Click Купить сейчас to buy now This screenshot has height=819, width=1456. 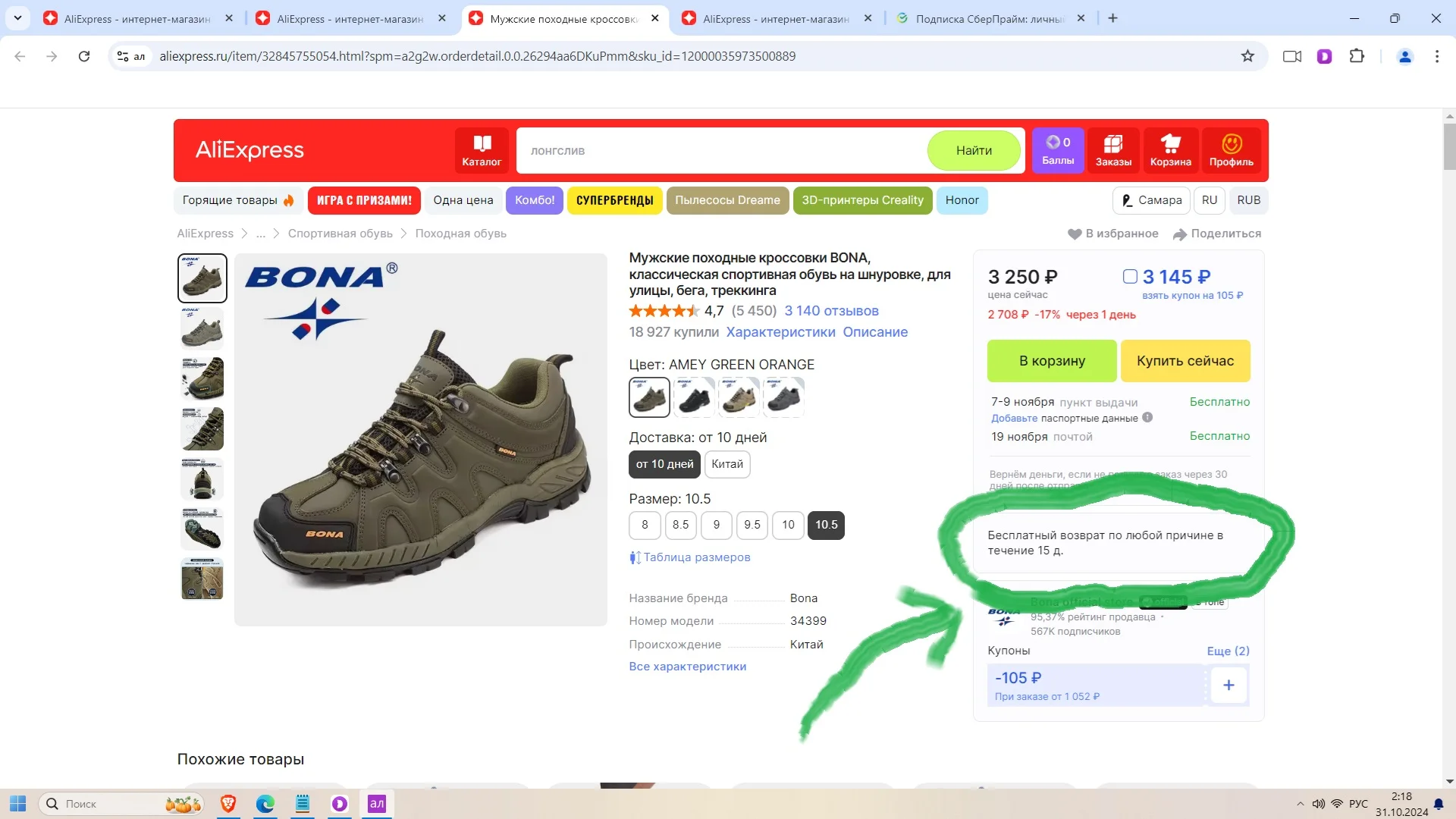(x=1185, y=361)
